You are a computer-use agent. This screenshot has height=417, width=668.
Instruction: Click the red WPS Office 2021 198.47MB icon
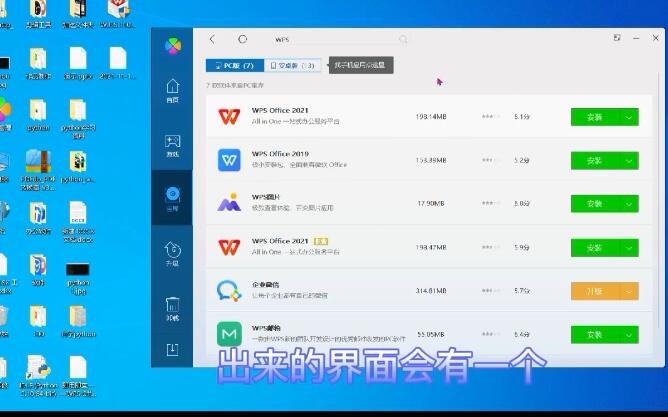coord(229,247)
